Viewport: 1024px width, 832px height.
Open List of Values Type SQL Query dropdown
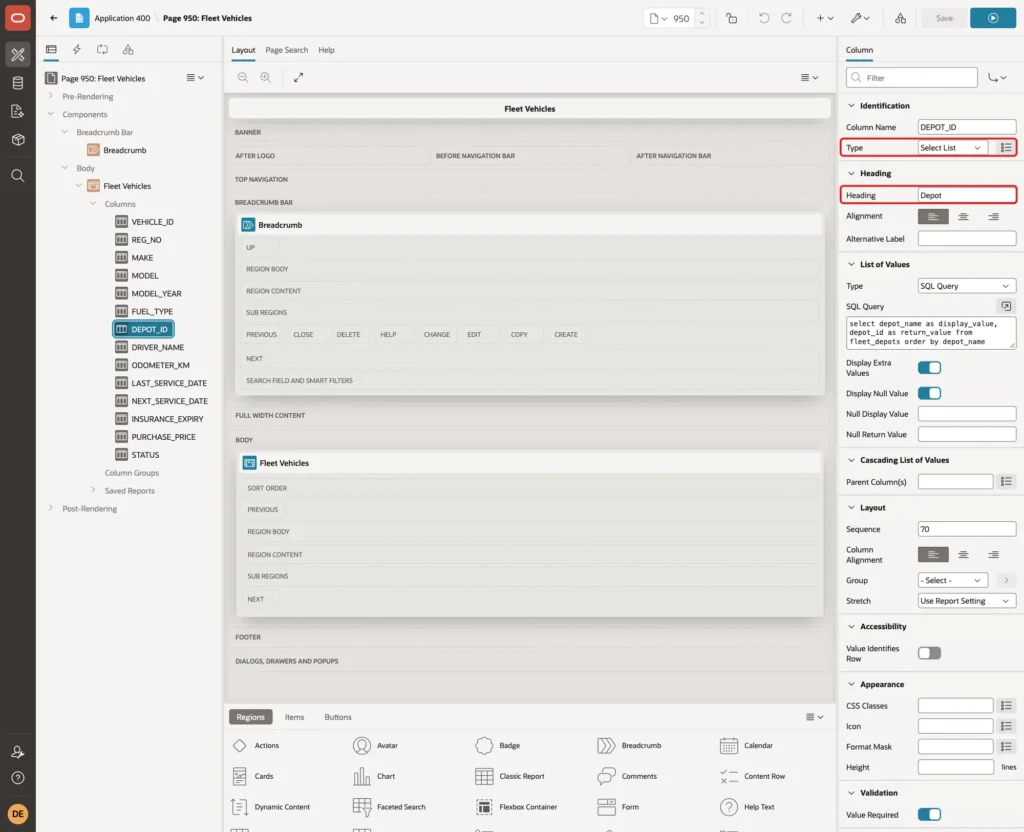click(x=967, y=286)
